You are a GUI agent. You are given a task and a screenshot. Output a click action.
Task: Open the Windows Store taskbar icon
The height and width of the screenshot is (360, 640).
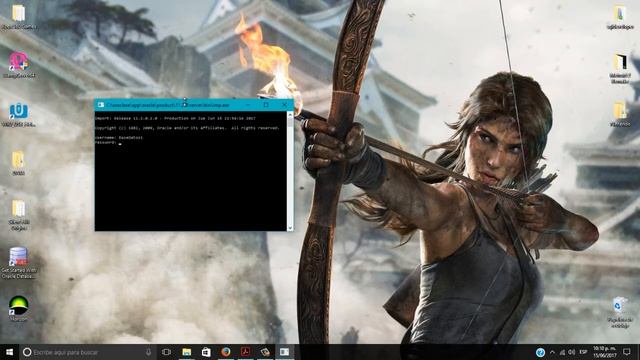(206, 352)
